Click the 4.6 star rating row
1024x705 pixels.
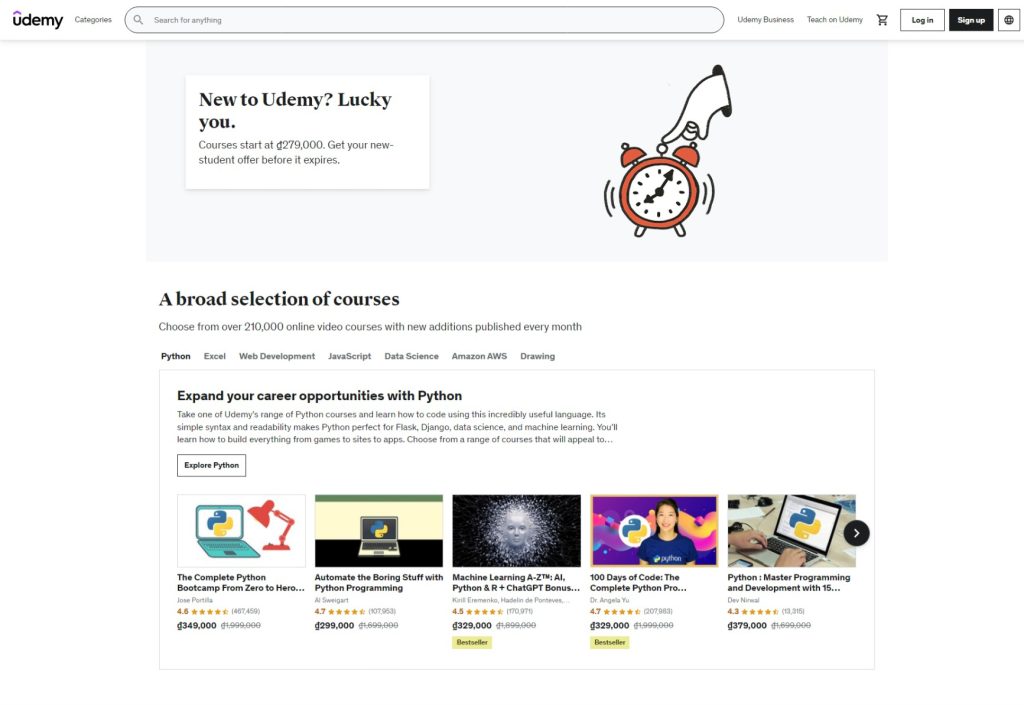click(x=218, y=612)
